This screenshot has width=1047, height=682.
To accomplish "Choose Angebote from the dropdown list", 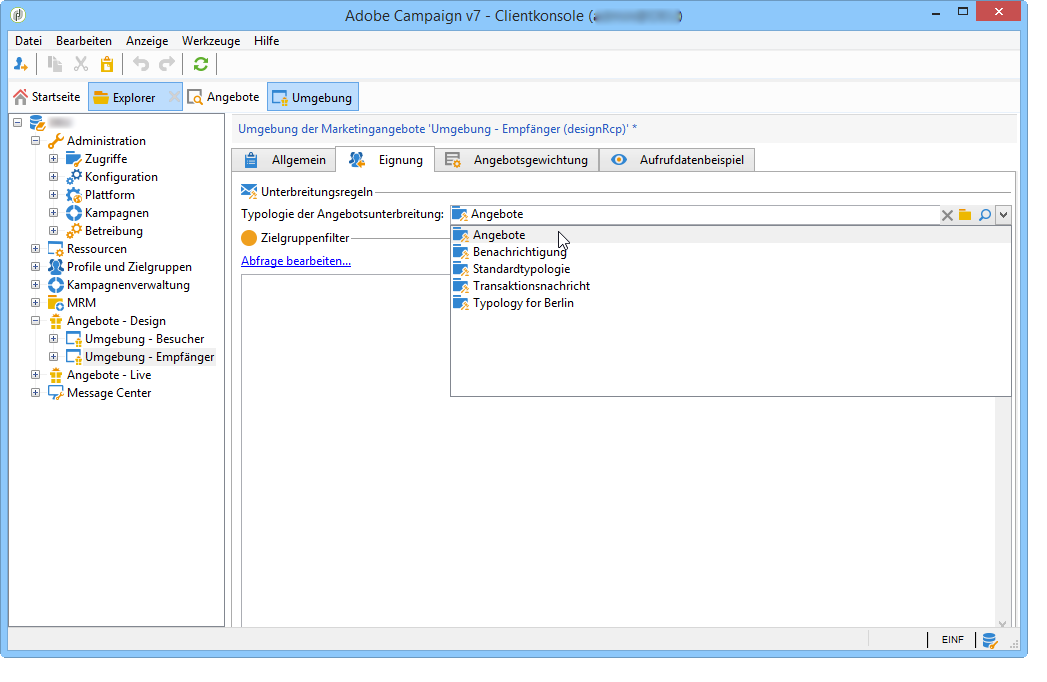I will click(730, 235).
